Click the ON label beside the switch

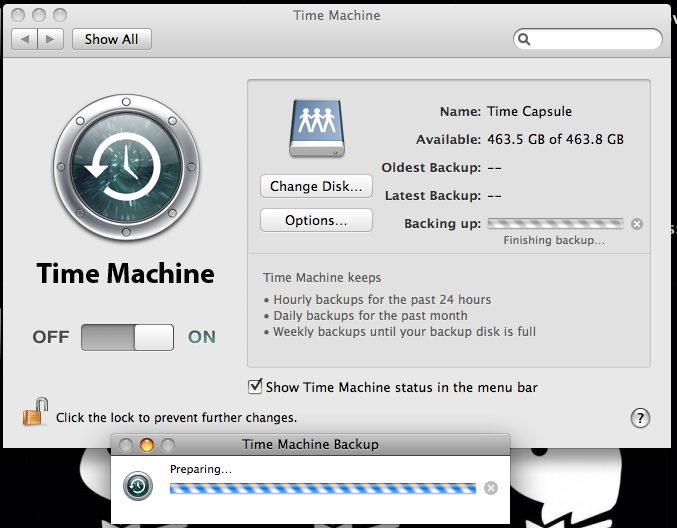click(x=202, y=337)
